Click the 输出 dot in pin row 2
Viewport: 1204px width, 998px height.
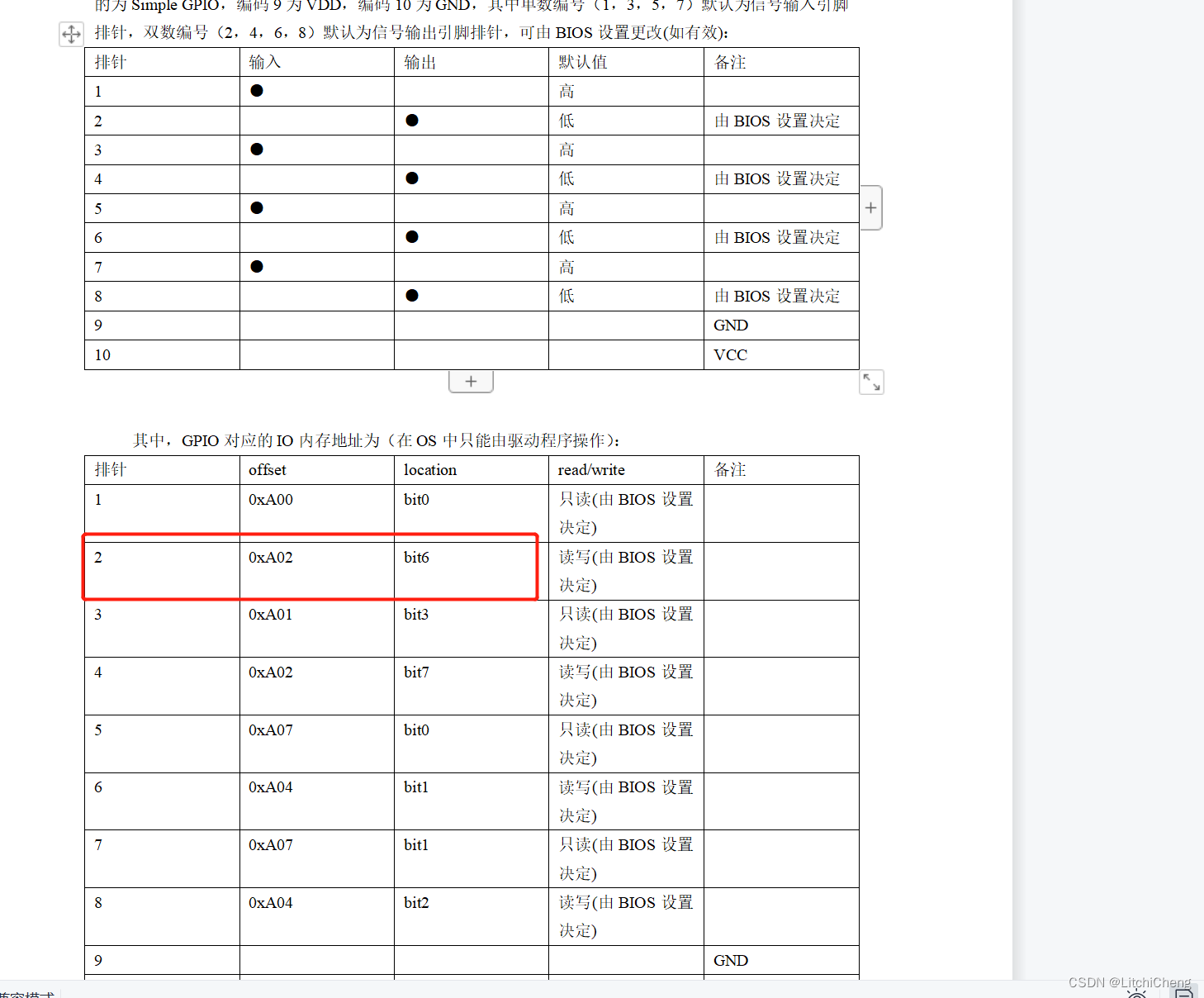[x=412, y=121]
